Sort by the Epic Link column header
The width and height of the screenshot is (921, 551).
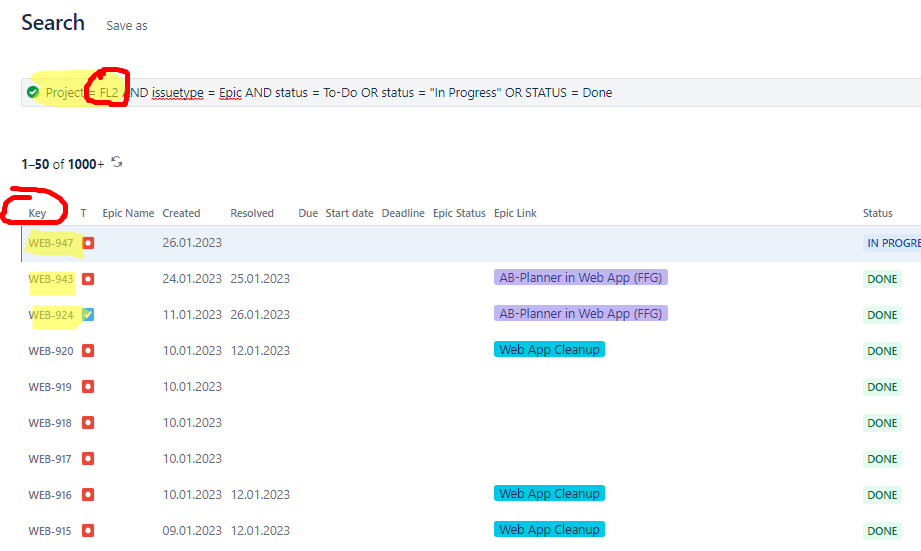515,213
